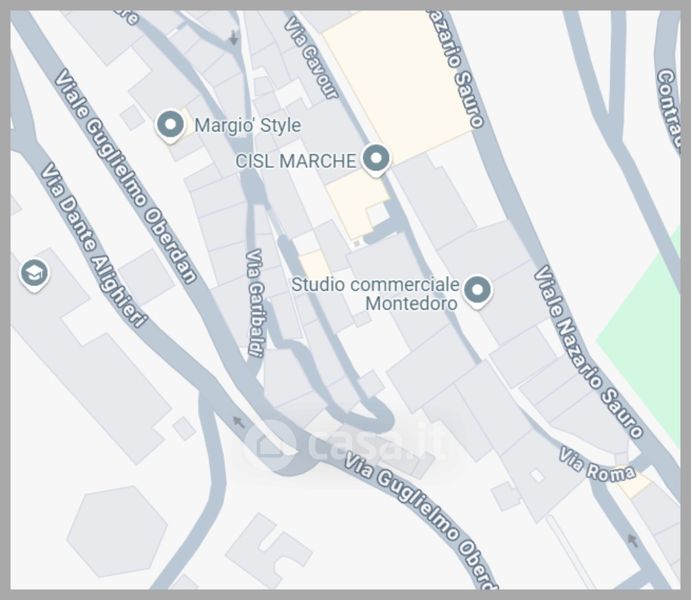This screenshot has height=600, width=691.
Task: Click the hexagonal building footprint
Action: tap(117, 532)
